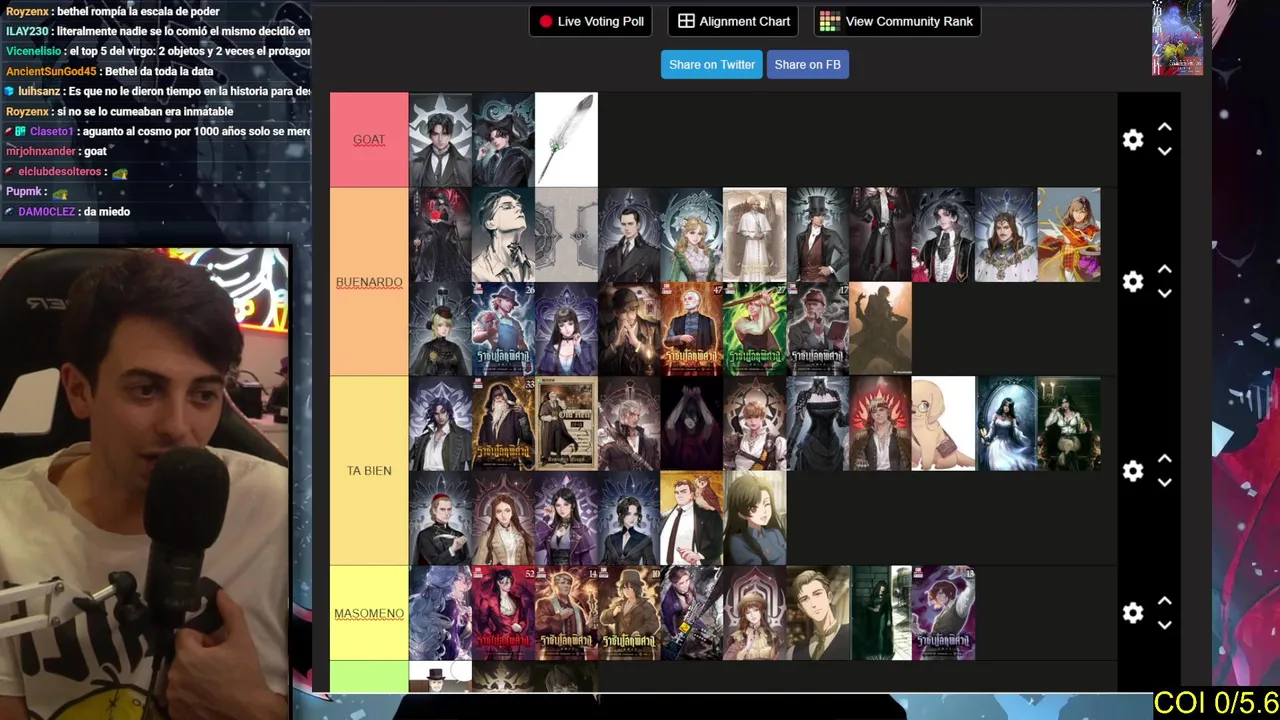This screenshot has height=720, width=1280.
Task: Open settings gear for MASOMENO row
Action: click(x=1132, y=613)
